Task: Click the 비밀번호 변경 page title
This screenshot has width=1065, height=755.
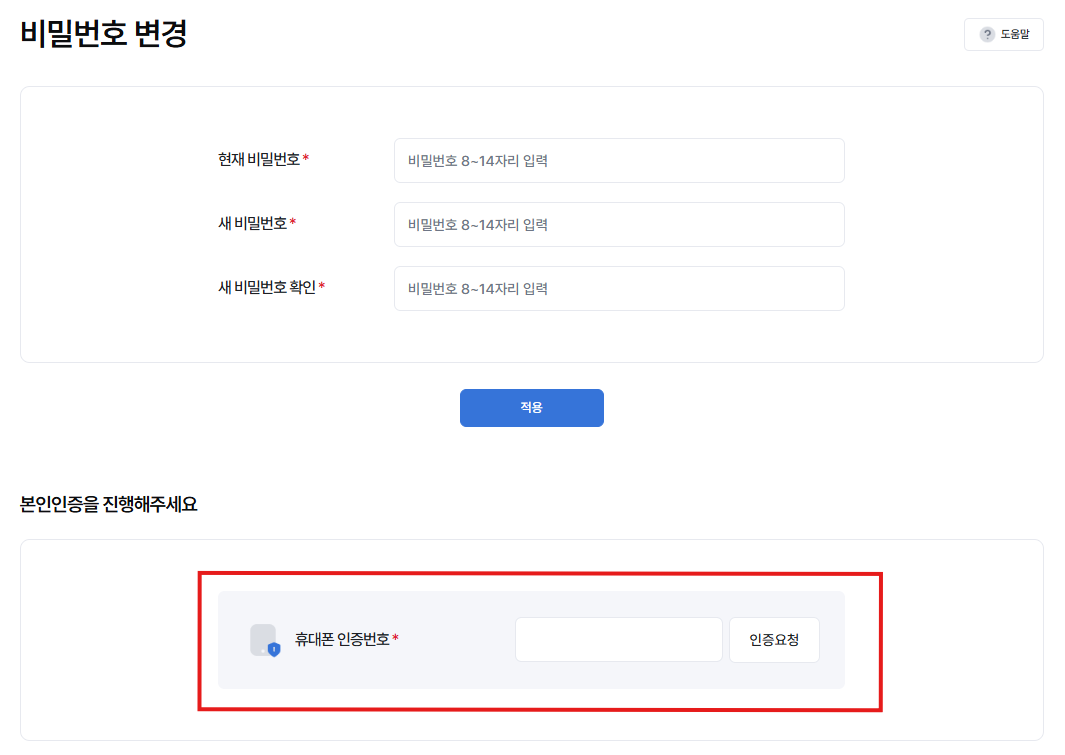Action: [x=104, y=34]
